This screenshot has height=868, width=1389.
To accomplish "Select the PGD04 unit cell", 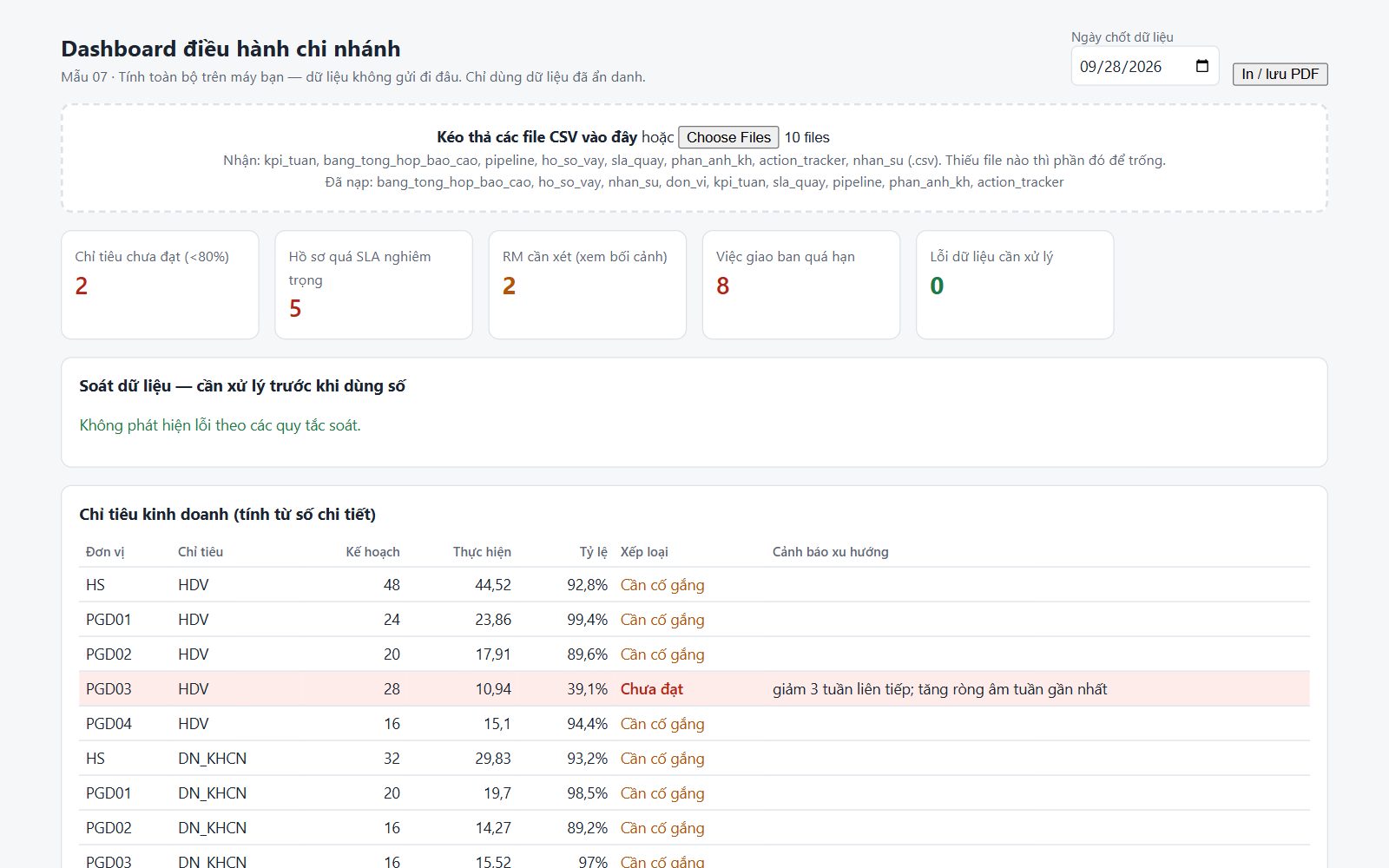I will tap(109, 724).
